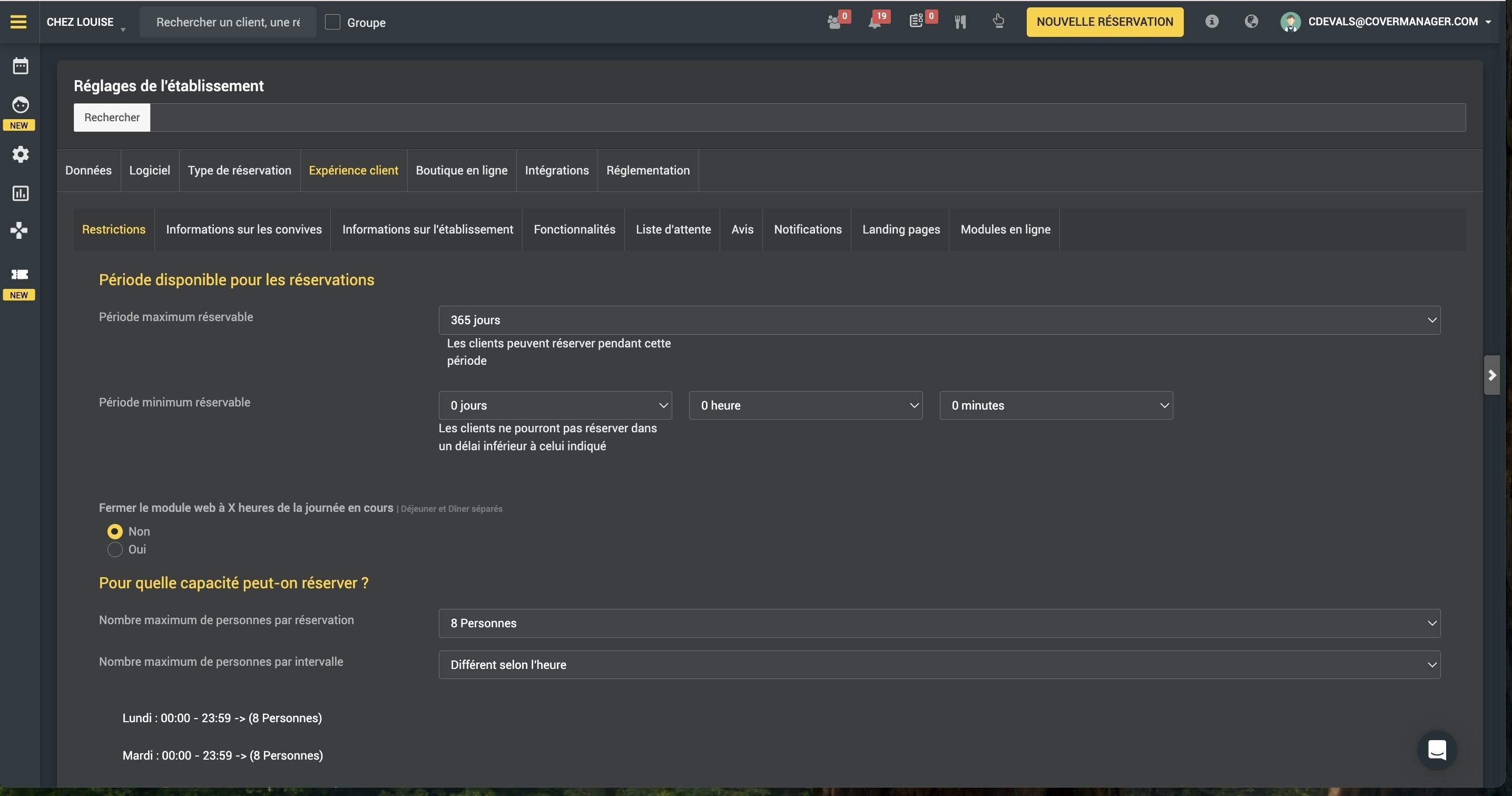This screenshot has width=1512, height=796.
Task: Click the globe language icon
Action: tap(1251, 22)
